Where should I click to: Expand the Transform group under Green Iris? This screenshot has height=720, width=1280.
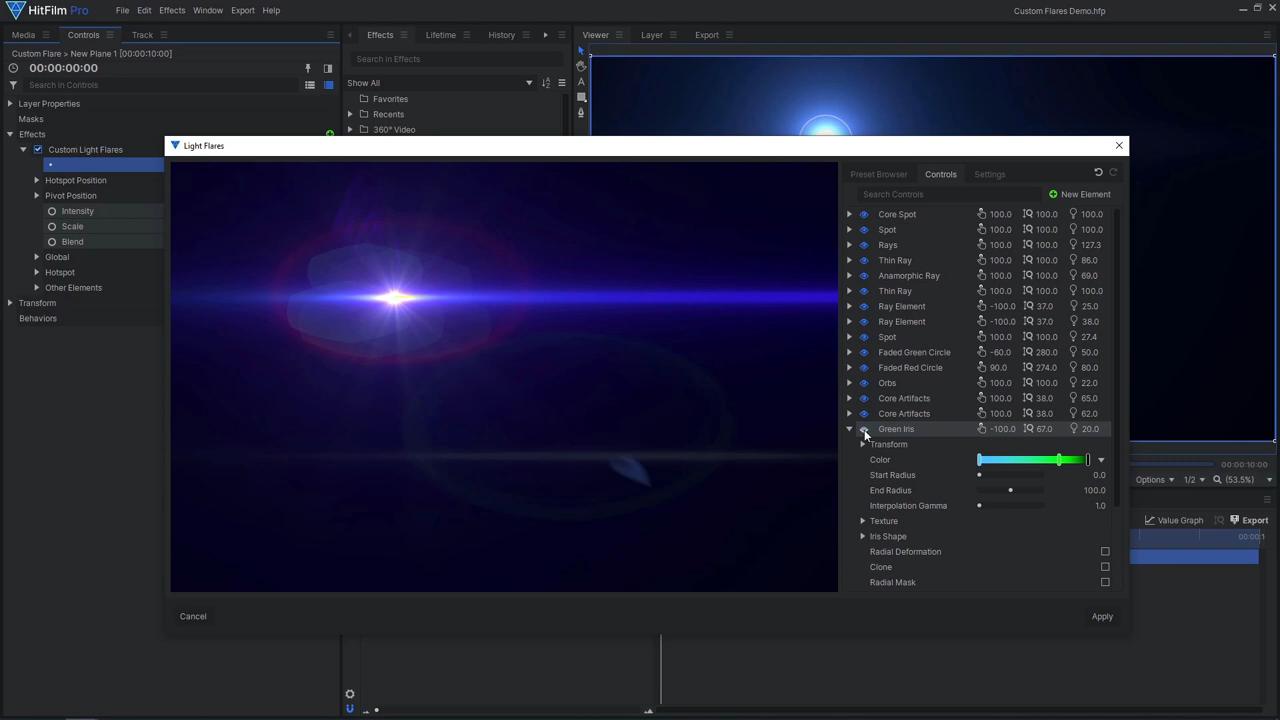point(863,444)
